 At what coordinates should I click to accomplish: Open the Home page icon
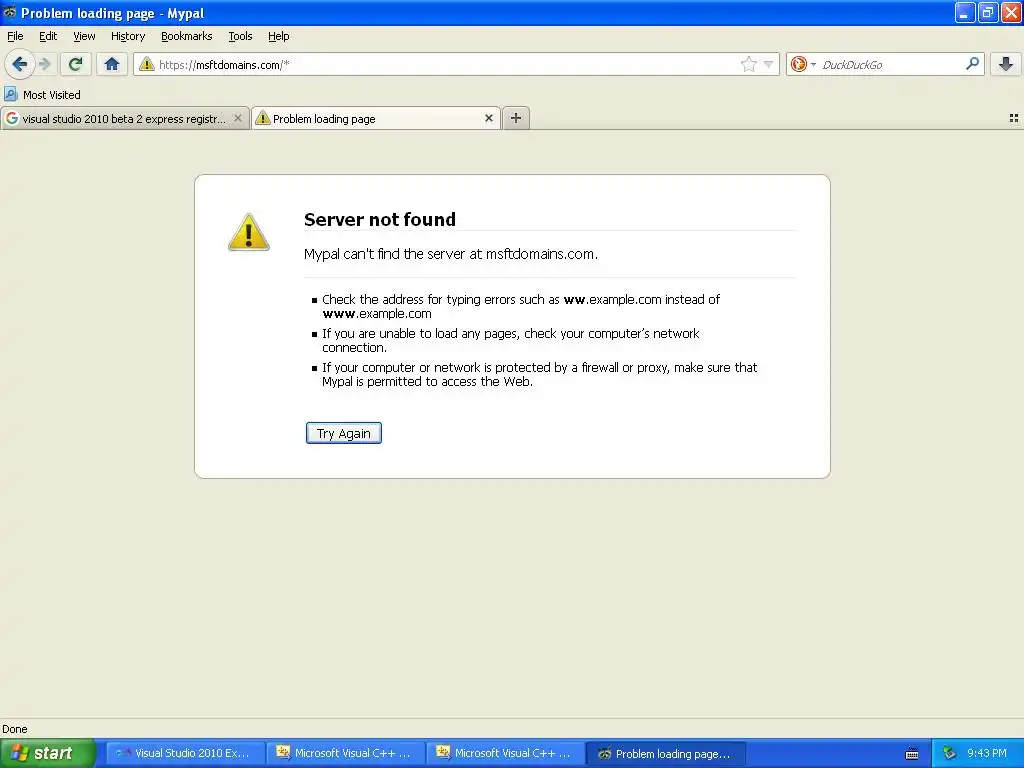click(x=112, y=64)
